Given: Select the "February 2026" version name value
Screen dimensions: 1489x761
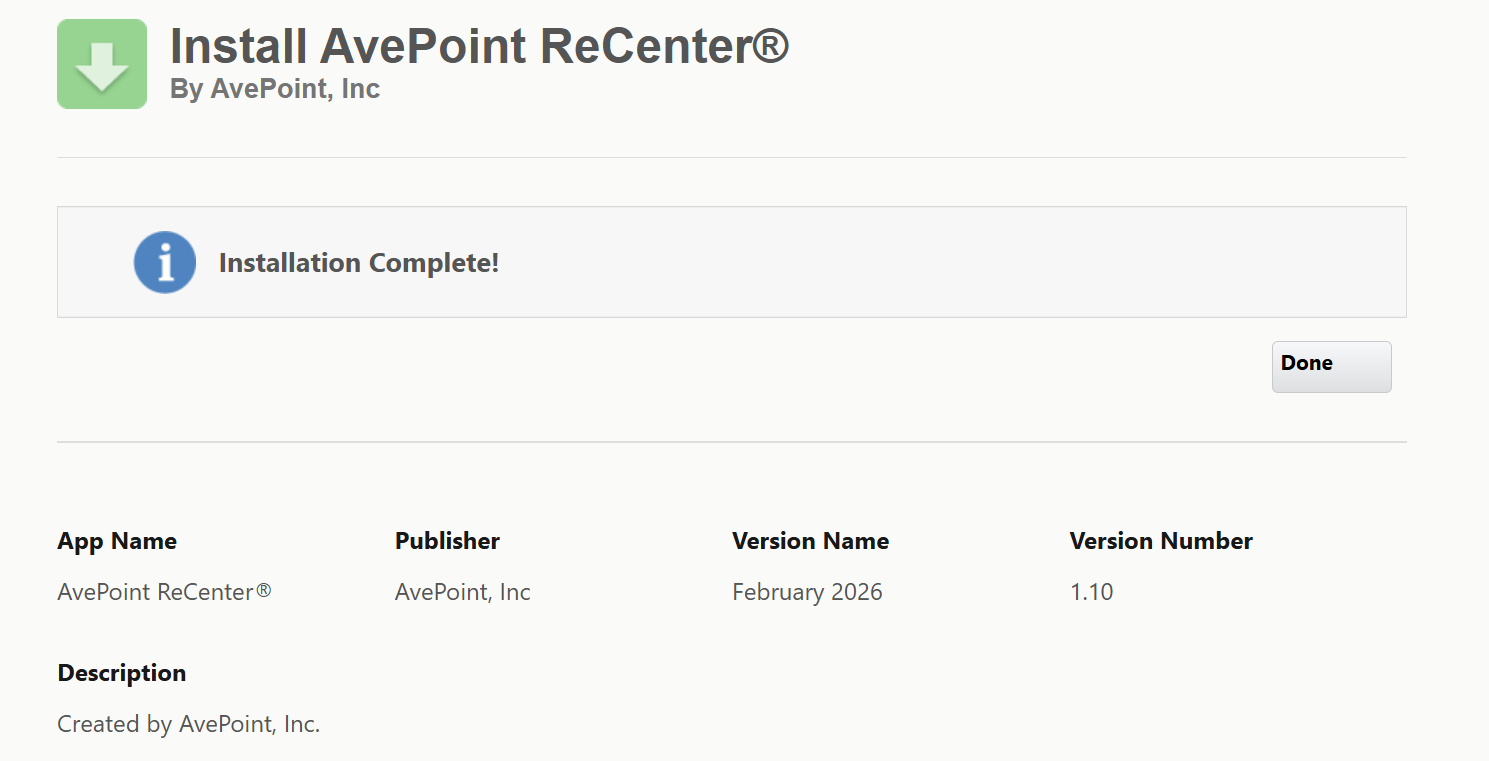Looking at the screenshot, I should (807, 592).
